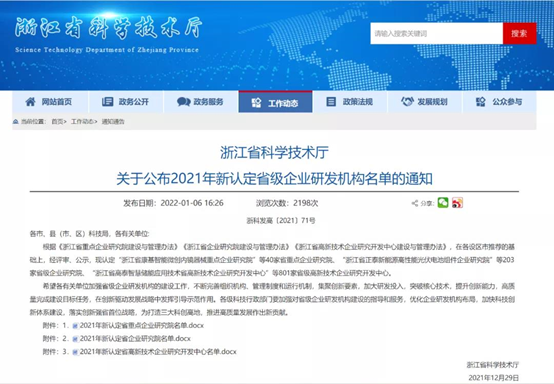Open the 省高新技术企业研究开发中心名单.docx attachment

158,351
